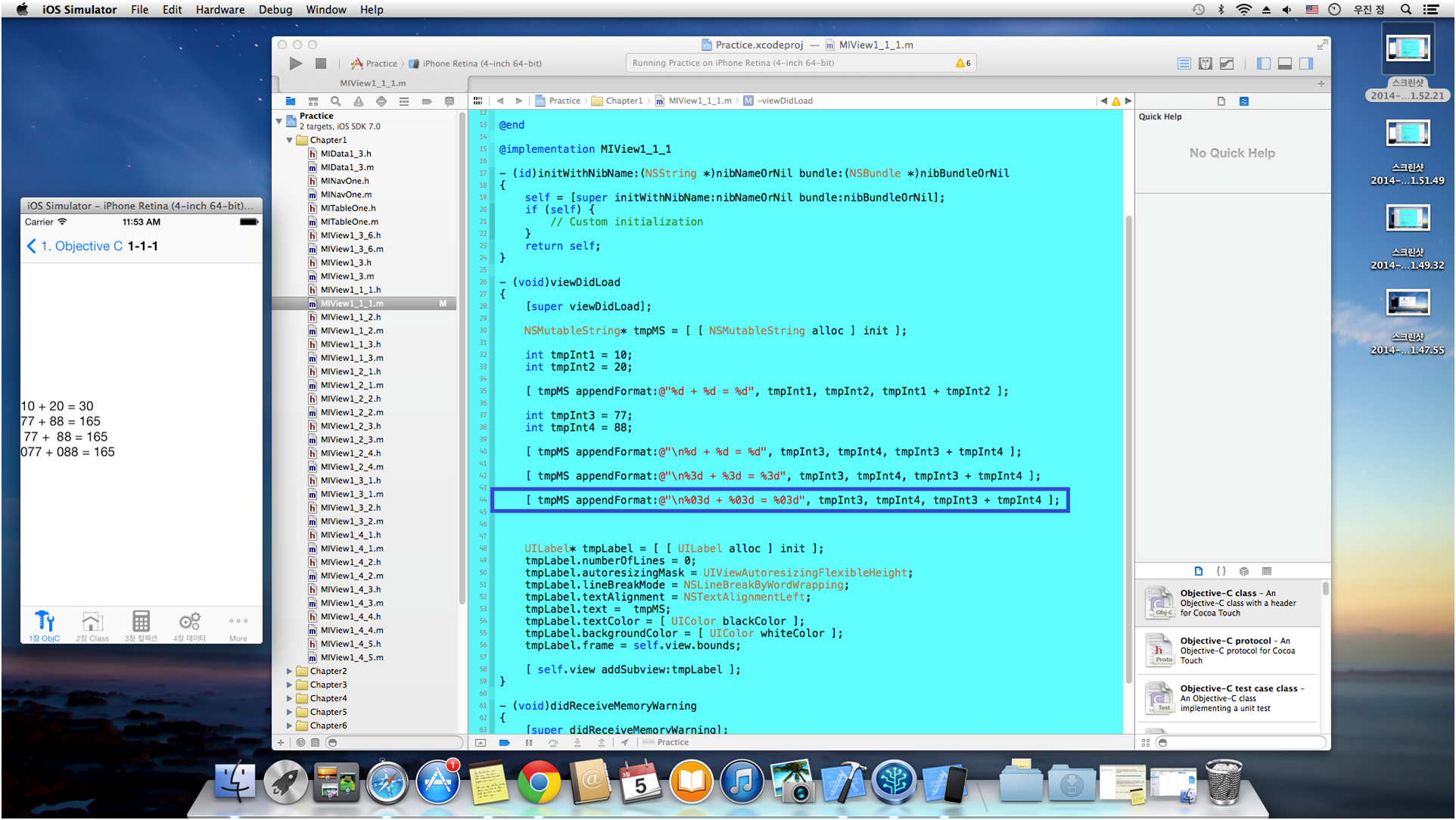Click Simulate location arrow in debug bar
This screenshot has width=1456, height=820.
pyautogui.click(x=624, y=743)
